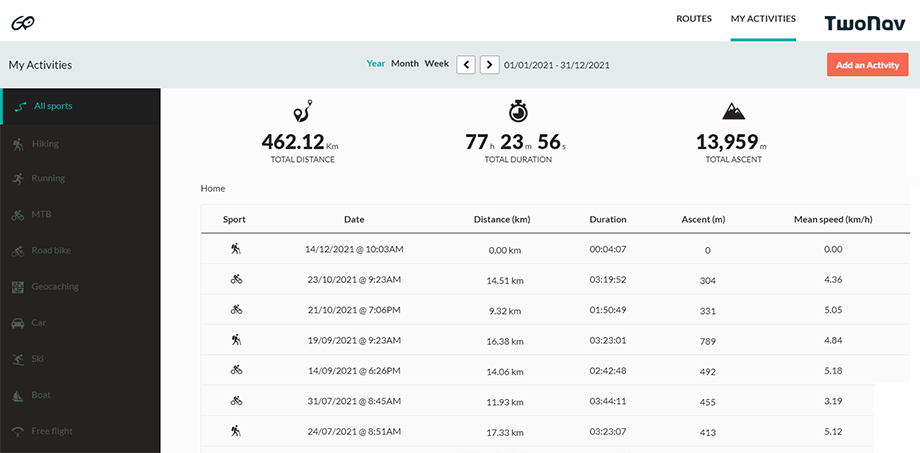Image resolution: width=920 pixels, height=453 pixels.
Task: Pick the Road bike sidebar icon
Action: pos(18,251)
